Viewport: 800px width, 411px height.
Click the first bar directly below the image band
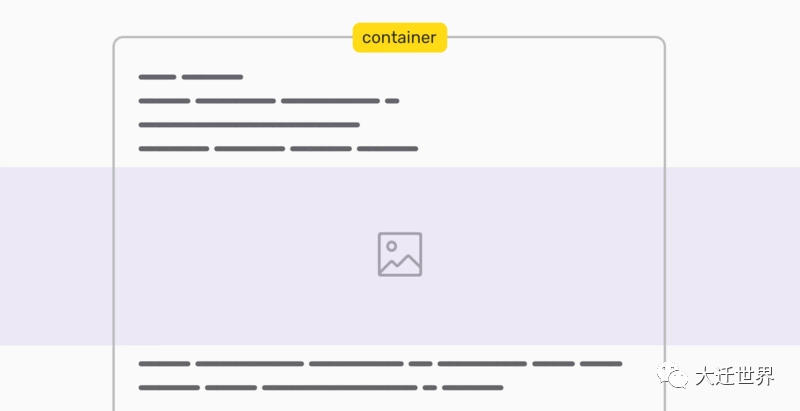164,364
